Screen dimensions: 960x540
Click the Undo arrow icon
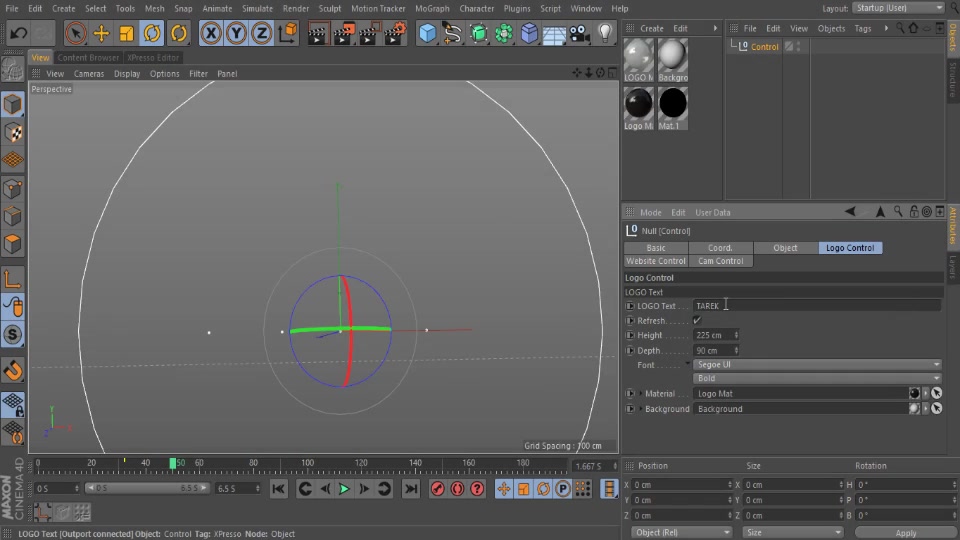coord(18,33)
